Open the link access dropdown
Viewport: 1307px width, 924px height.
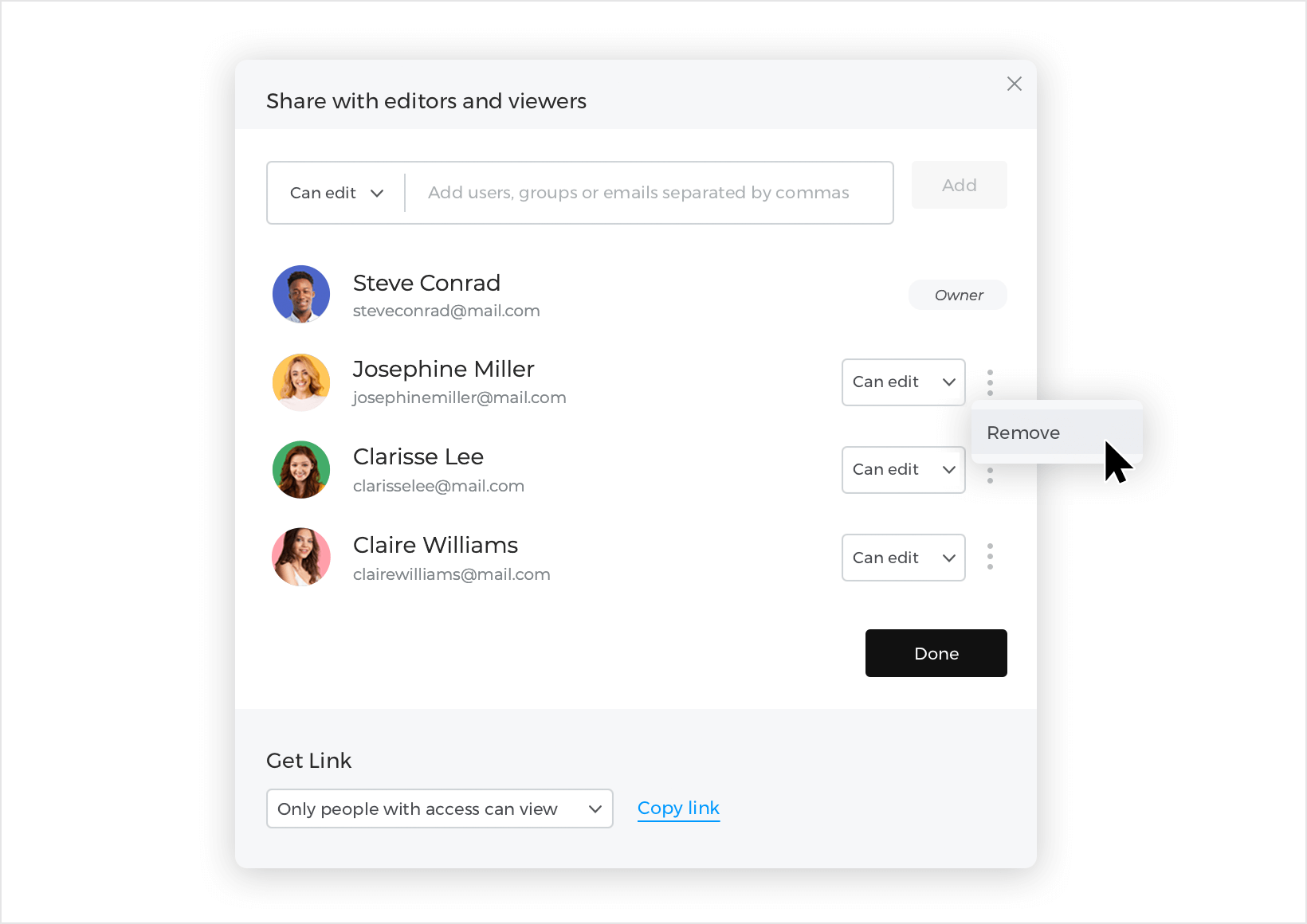pyautogui.click(x=439, y=808)
